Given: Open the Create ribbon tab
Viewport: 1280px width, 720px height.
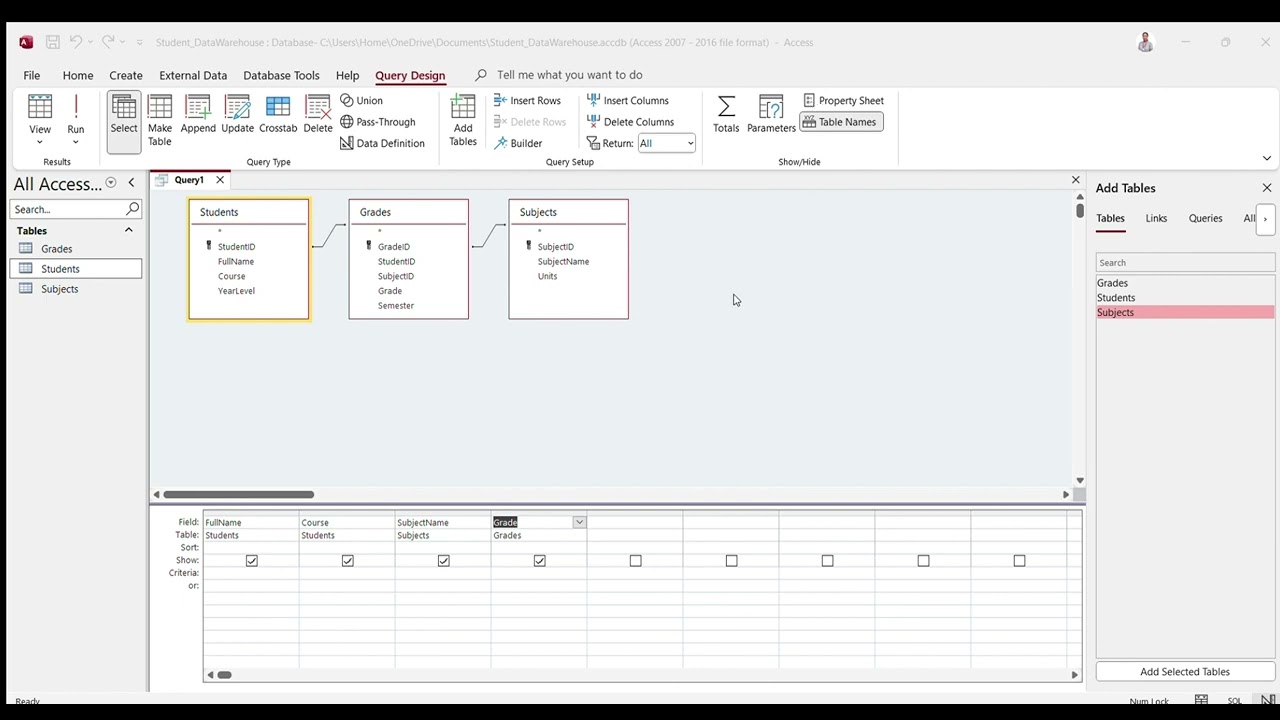Looking at the screenshot, I should coord(126,75).
